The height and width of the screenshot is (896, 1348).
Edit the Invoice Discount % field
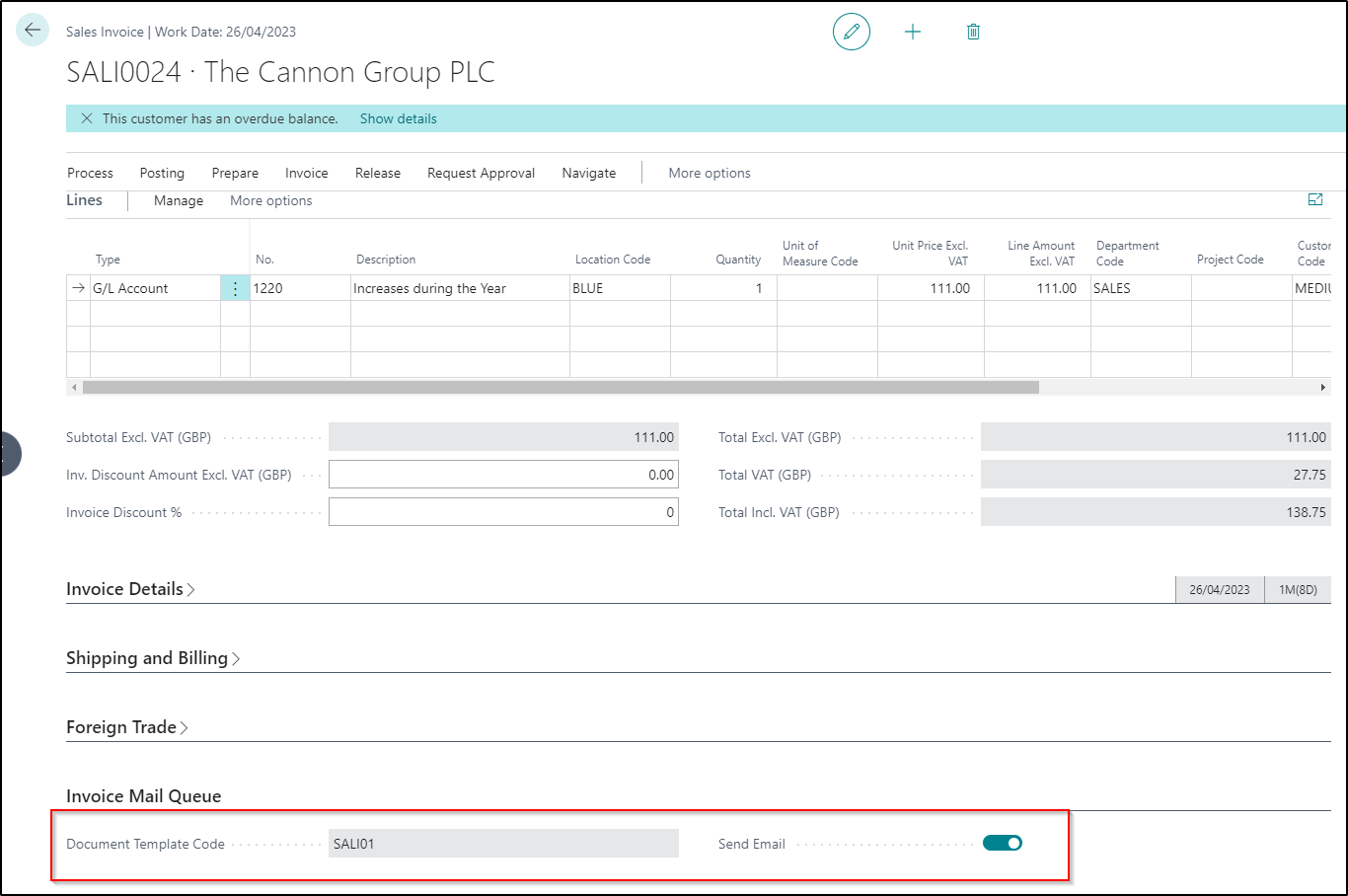click(503, 512)
